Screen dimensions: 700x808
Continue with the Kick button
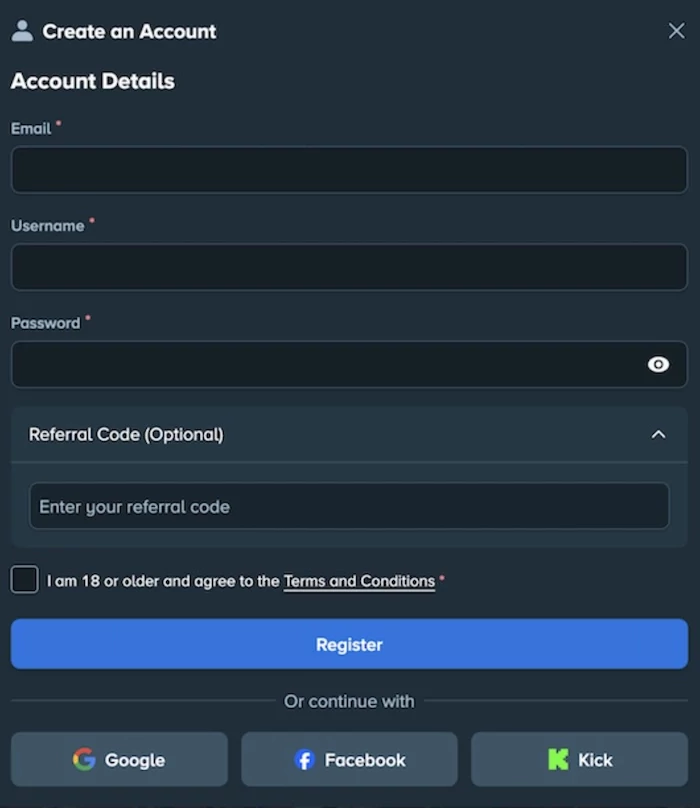[x=579, y=760]
